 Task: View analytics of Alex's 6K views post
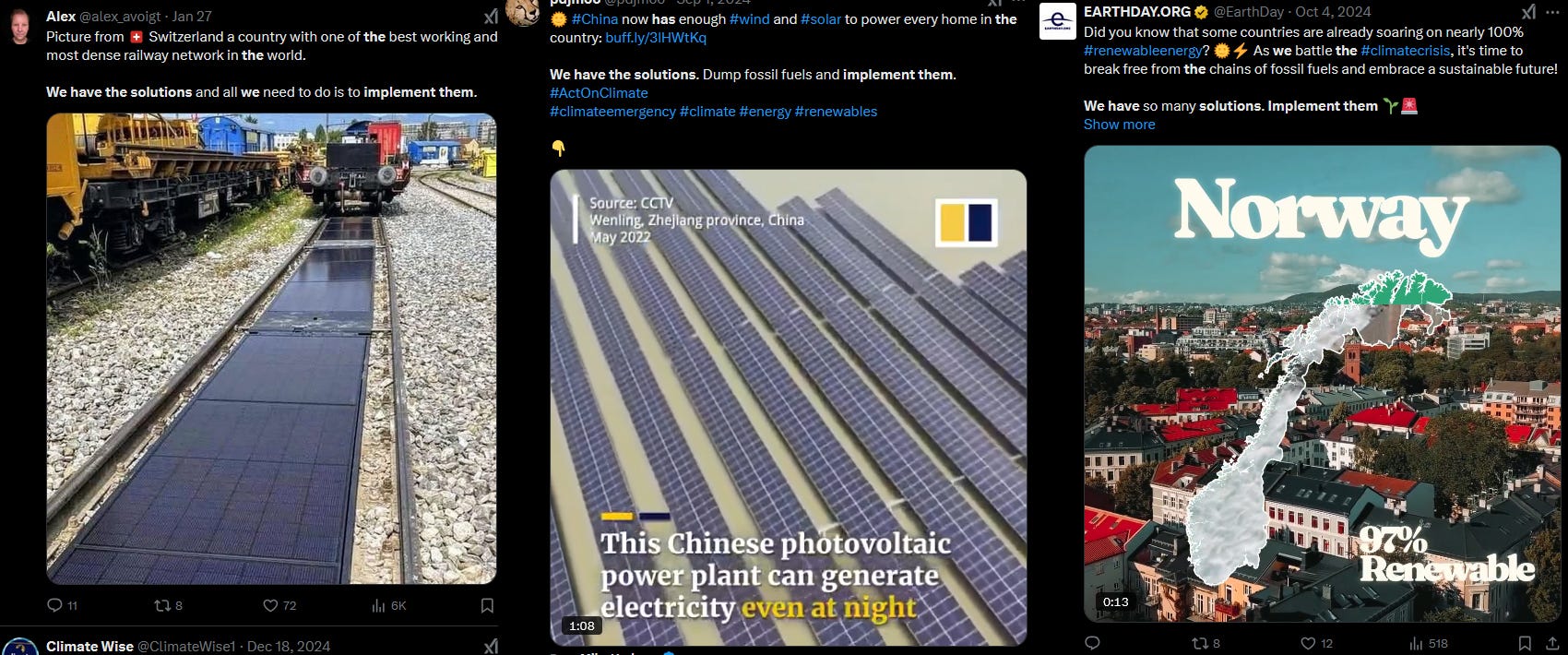coord(388,605)
